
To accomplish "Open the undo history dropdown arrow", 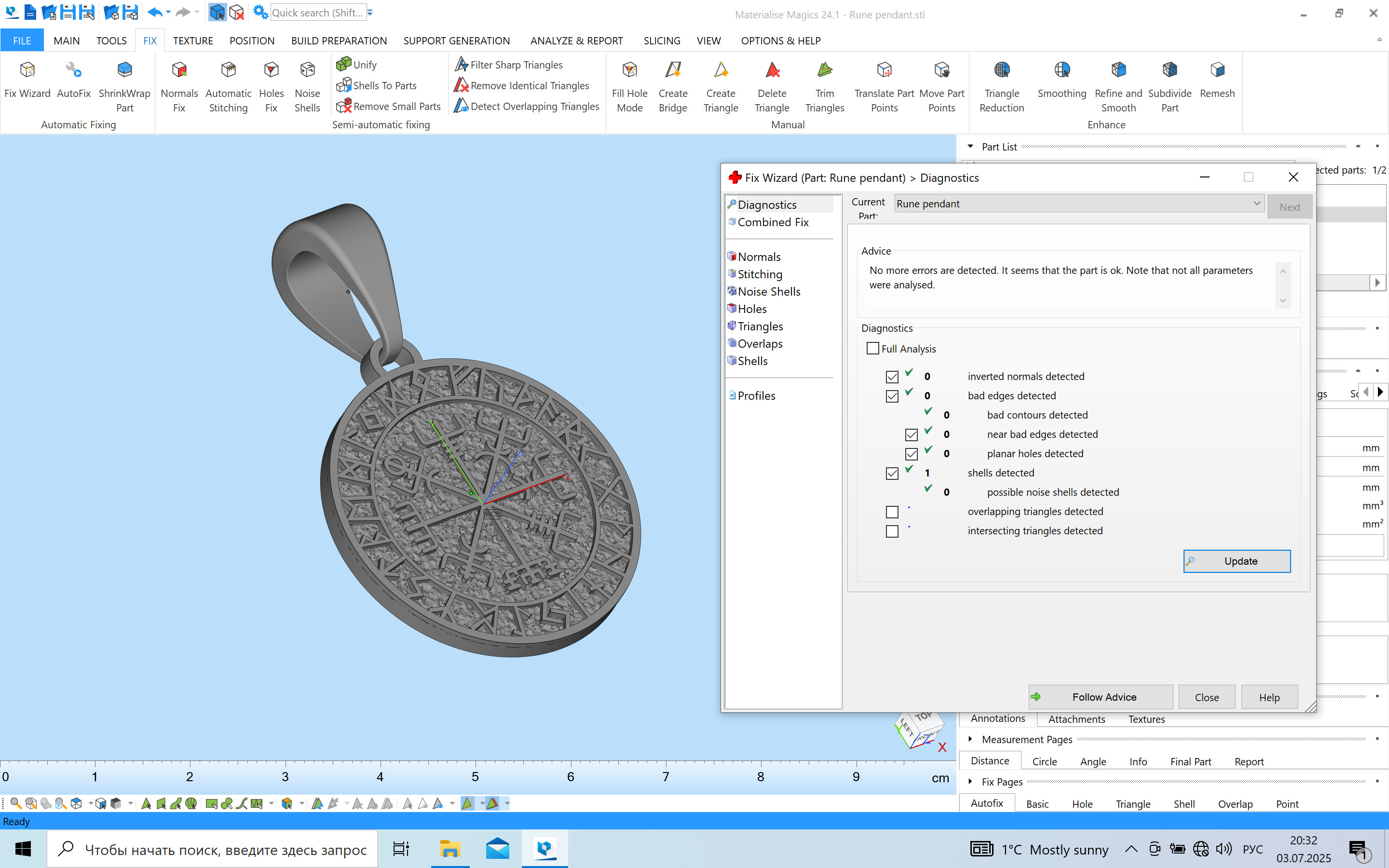I will coord(168,12).
